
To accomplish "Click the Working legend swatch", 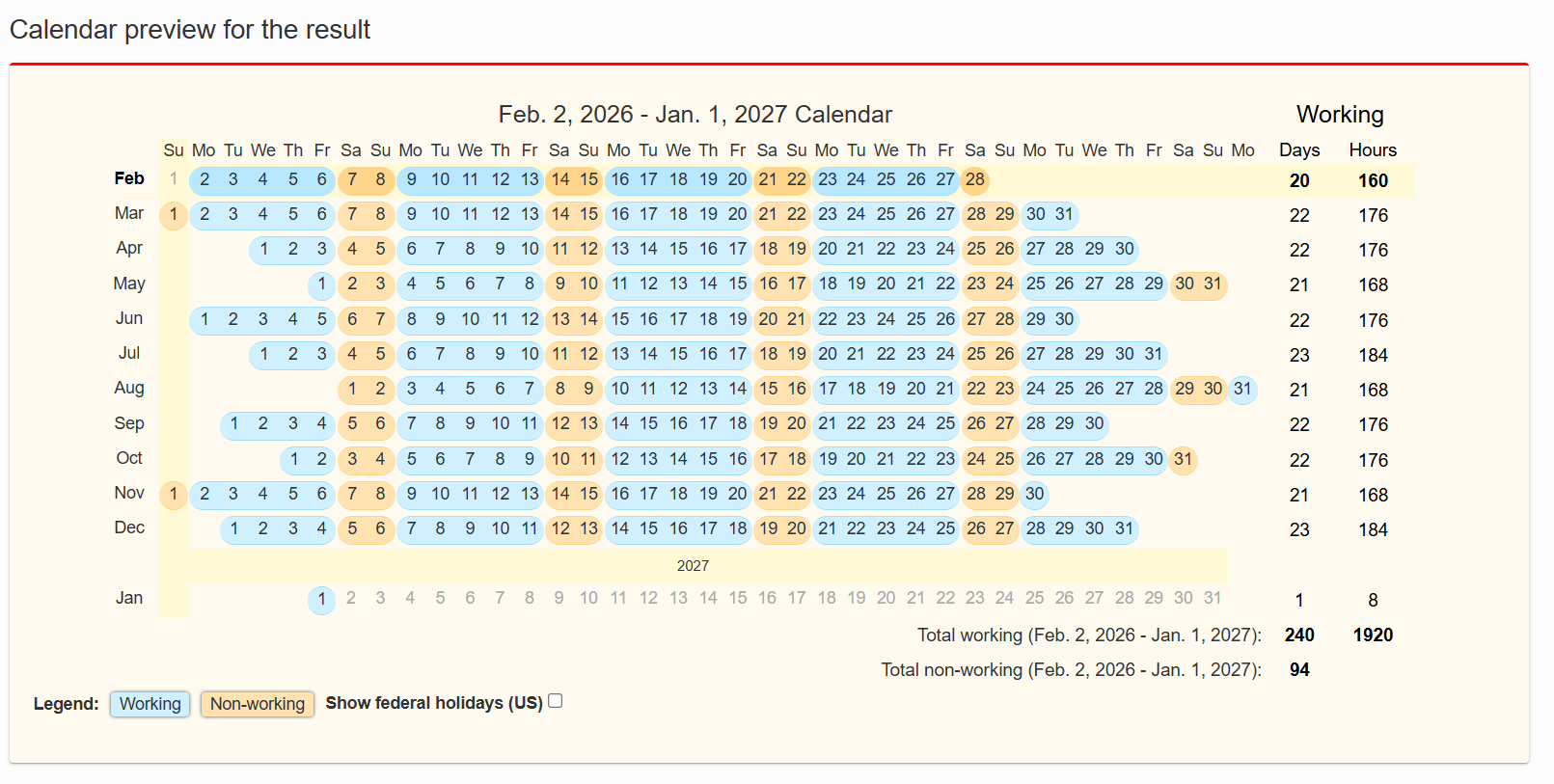I will (x=150, y=704).
